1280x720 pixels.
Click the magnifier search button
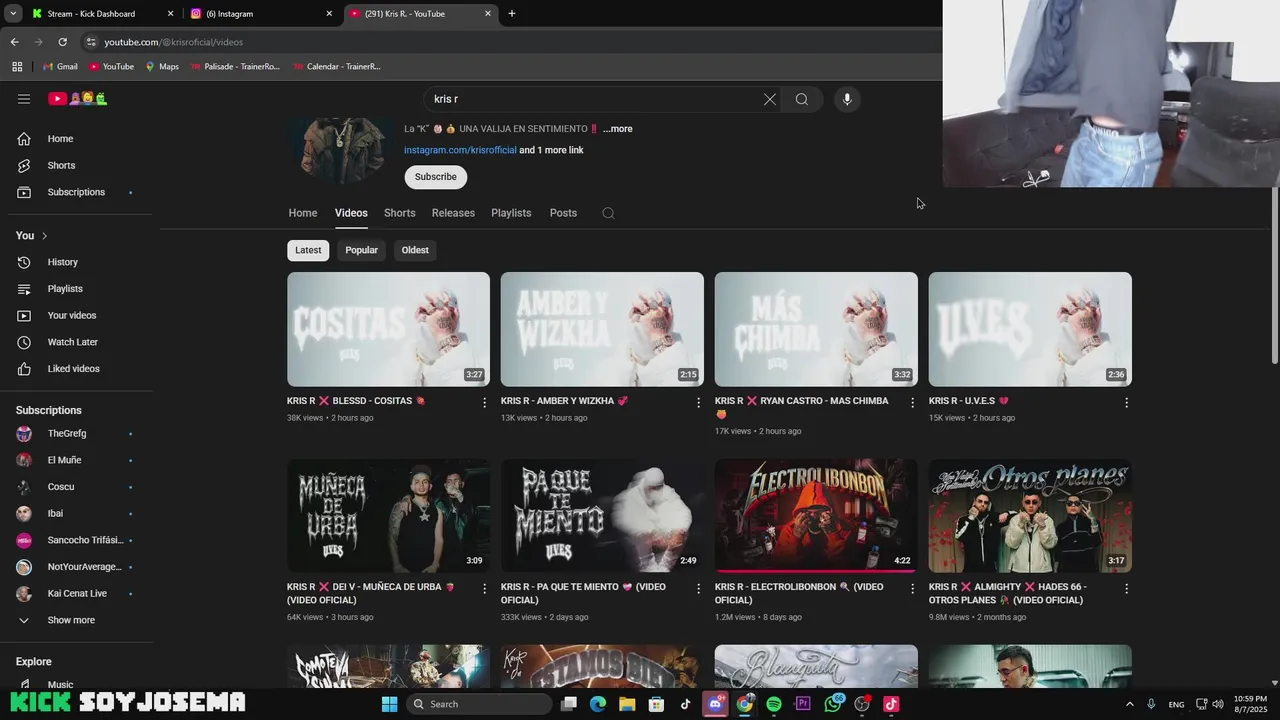click(802, 99)
